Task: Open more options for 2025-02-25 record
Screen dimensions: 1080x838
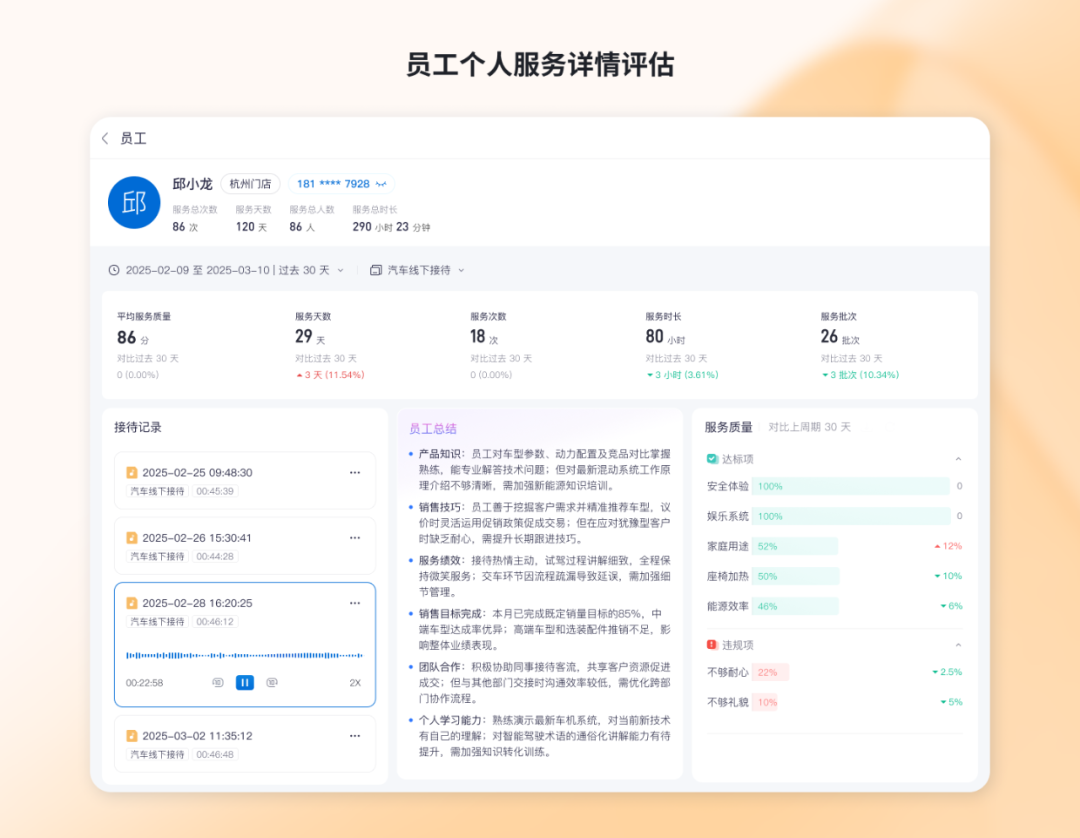Action: point(355,472)
